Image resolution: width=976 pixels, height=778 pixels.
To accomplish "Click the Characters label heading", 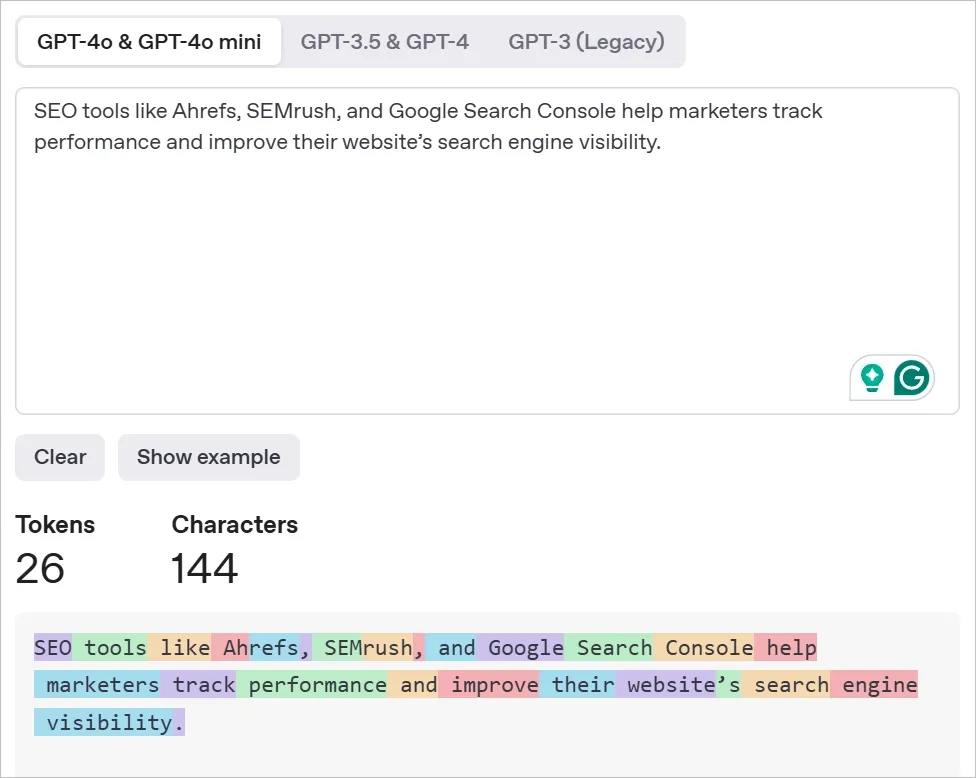I will pyautogui.click(x=234, y=525).
